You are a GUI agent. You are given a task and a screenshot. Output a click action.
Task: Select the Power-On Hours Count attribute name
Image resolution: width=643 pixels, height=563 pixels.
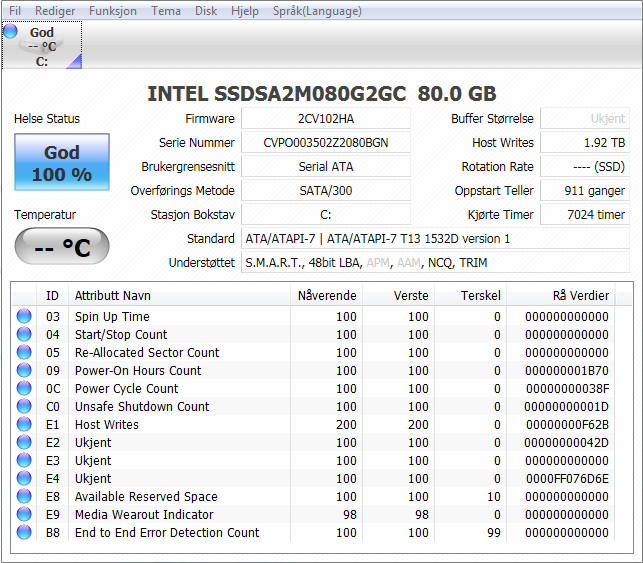click(x=138, y=371)
